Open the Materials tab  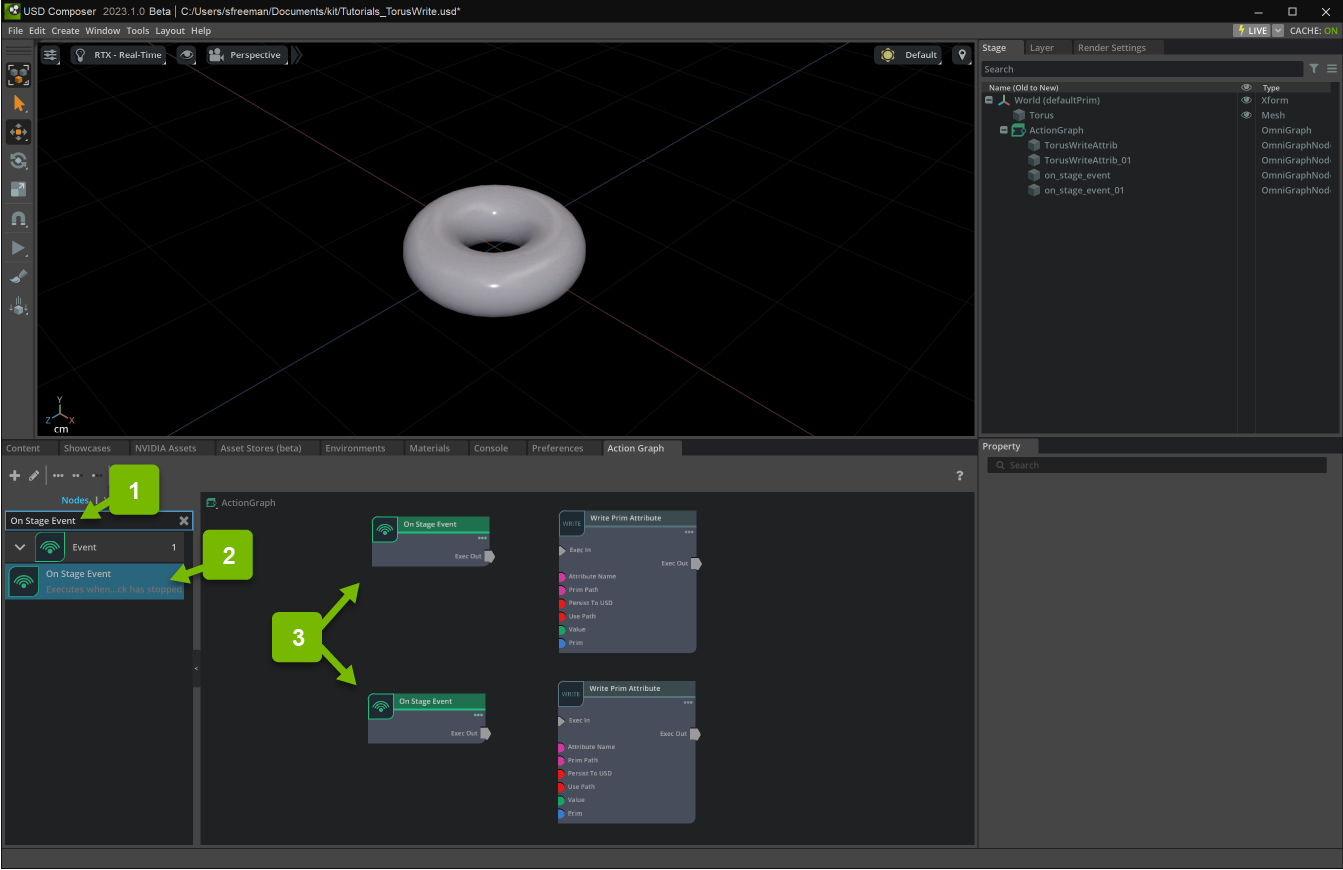(x=429, y=448)
